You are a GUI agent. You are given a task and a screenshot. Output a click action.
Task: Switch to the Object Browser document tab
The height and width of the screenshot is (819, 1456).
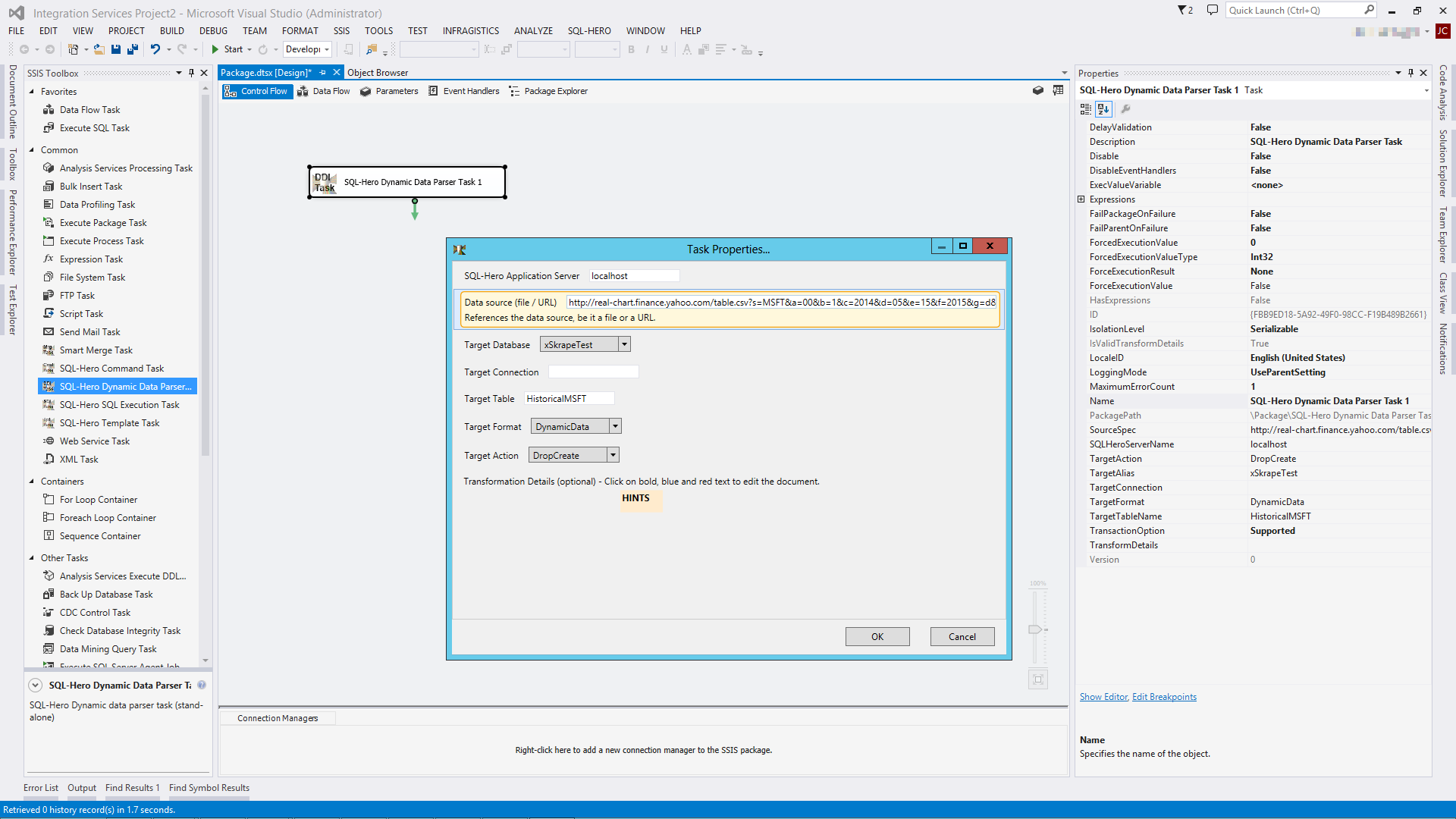378,73
